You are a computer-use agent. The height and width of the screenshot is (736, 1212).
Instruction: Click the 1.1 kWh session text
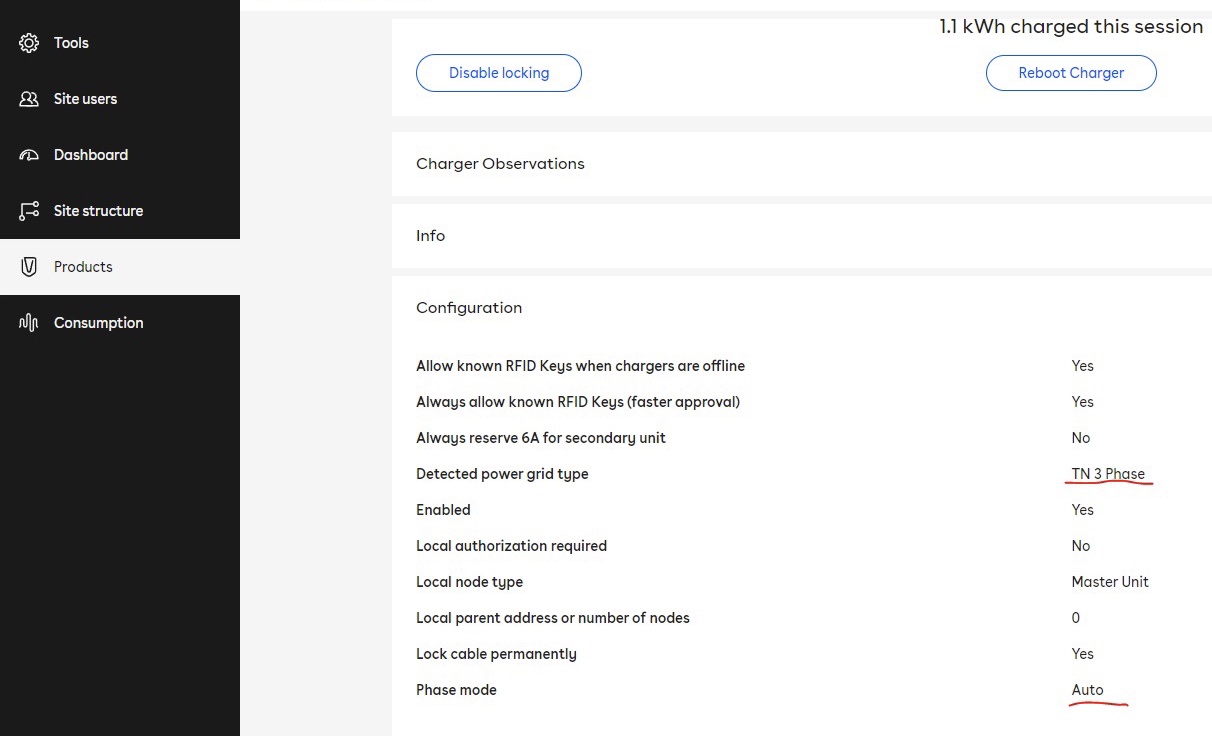pos(1071,26)
